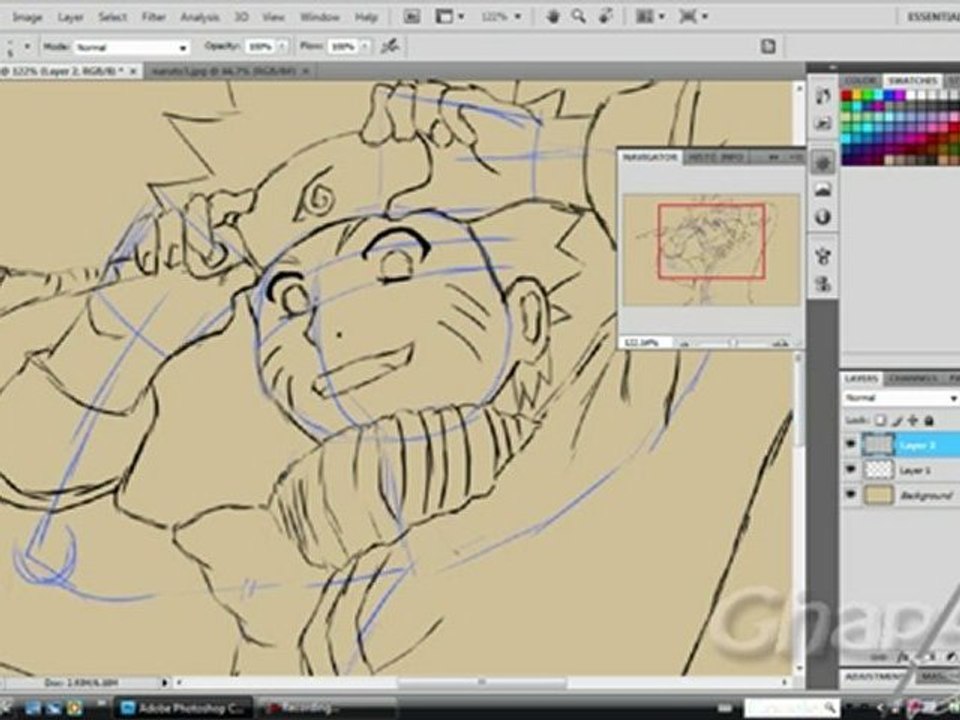Open the brush Mode dropdown set to Normal
The width and height of the screenshot is (960, 720).
coord(131,47)
